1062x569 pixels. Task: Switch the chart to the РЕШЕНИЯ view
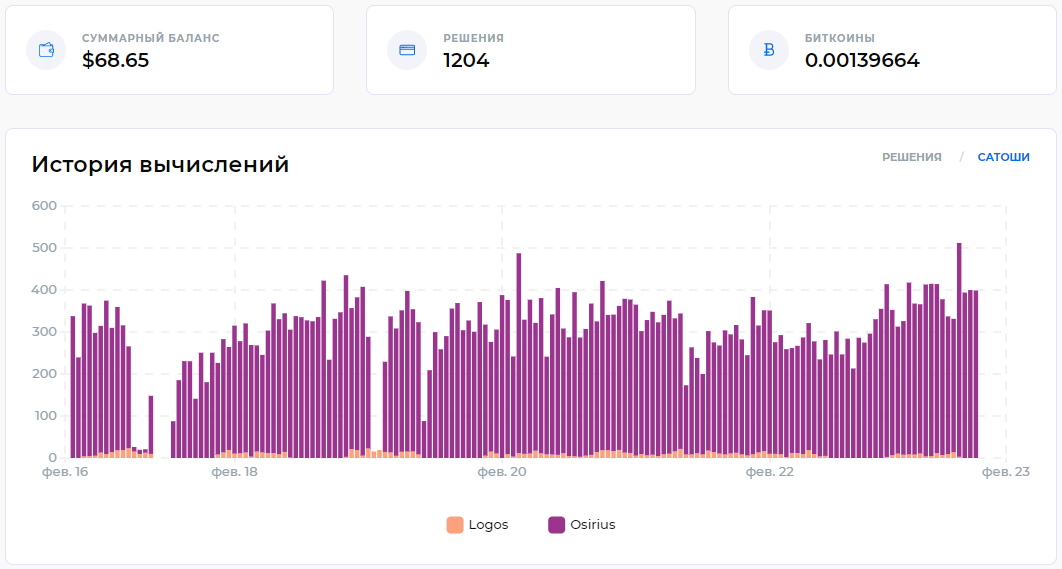(911, 157)
